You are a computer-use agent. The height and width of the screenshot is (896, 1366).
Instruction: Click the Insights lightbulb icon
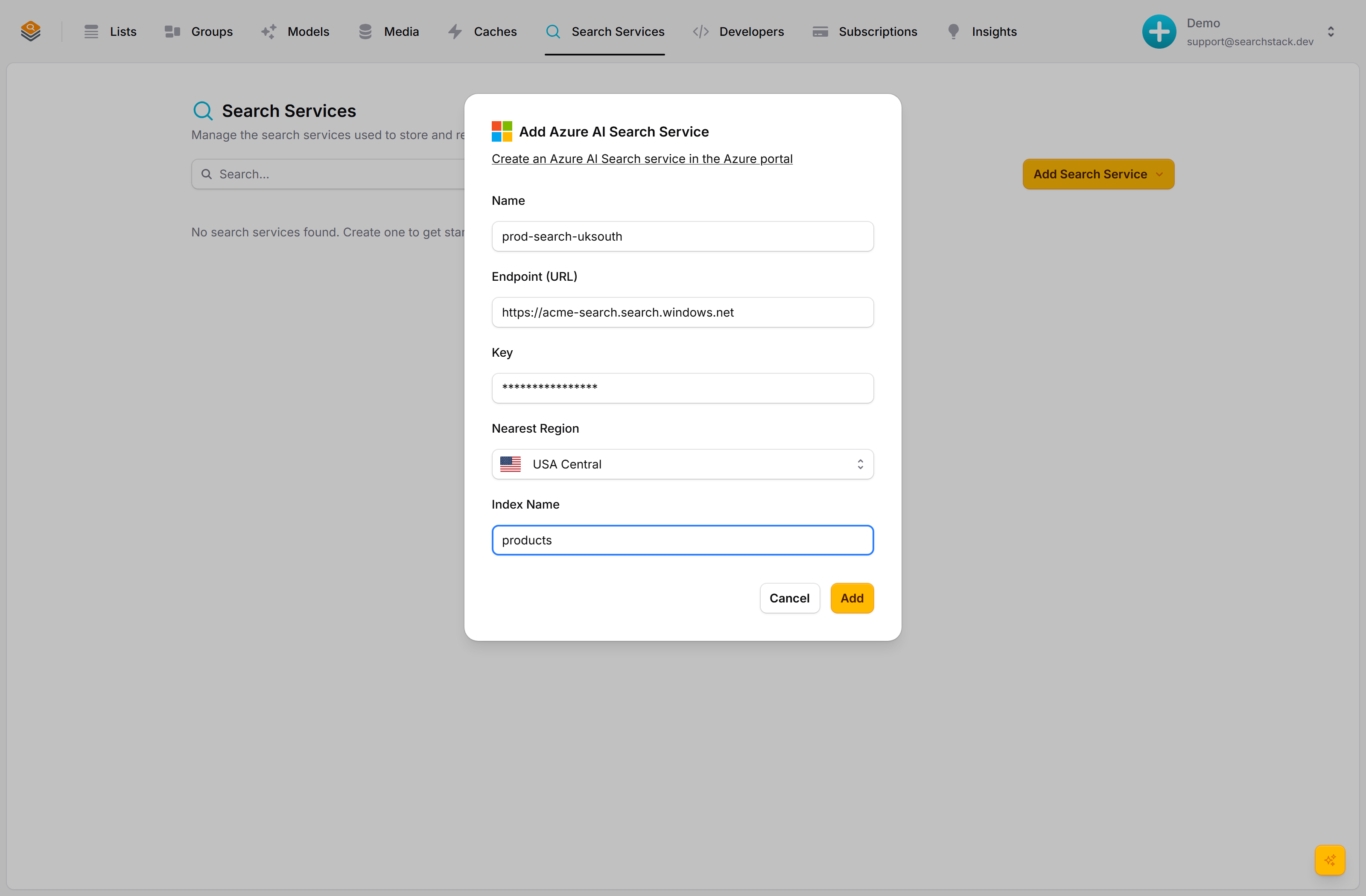[953, 32]
